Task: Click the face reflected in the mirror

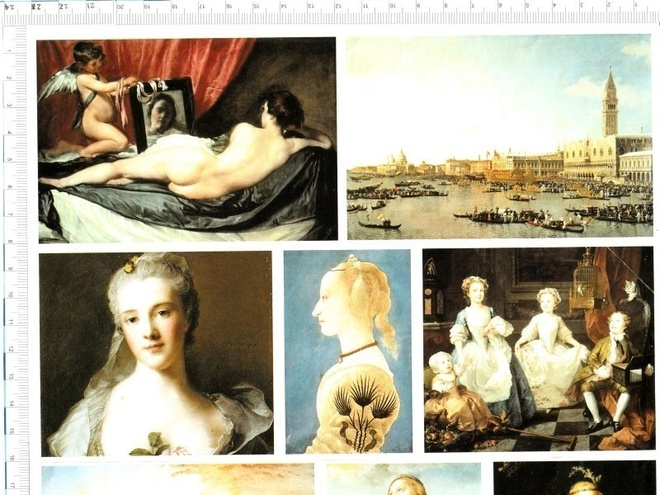Action: (x=160, y=114)
